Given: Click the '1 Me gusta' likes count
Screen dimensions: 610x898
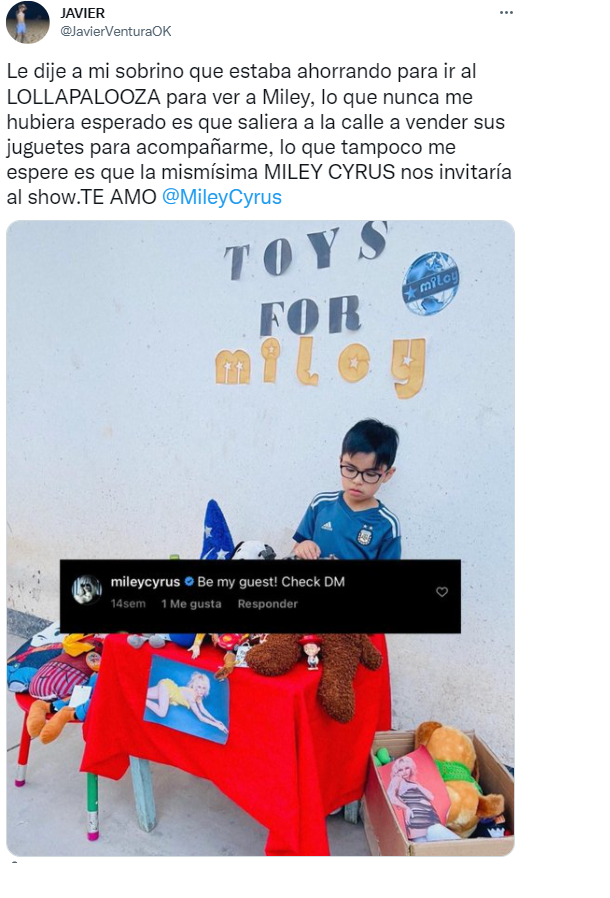Looking at the screenshot, I should point(191,604).
